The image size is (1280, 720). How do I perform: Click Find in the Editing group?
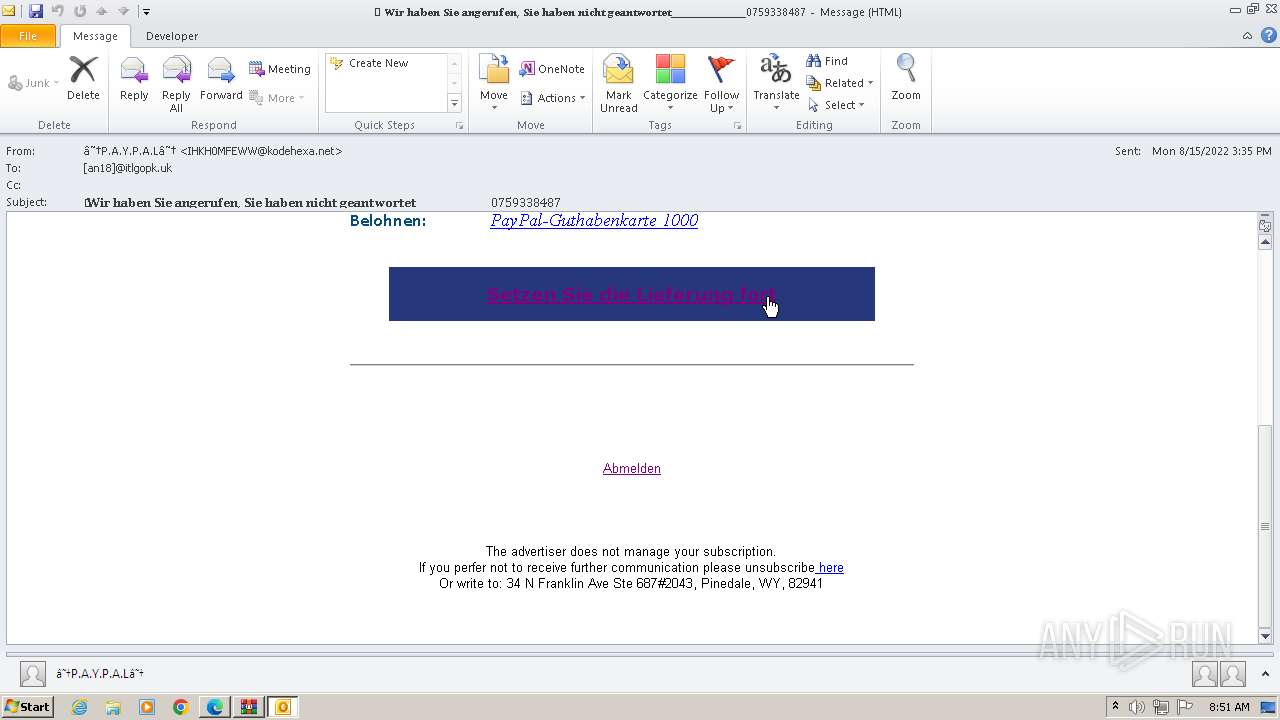tap(827, 61)
